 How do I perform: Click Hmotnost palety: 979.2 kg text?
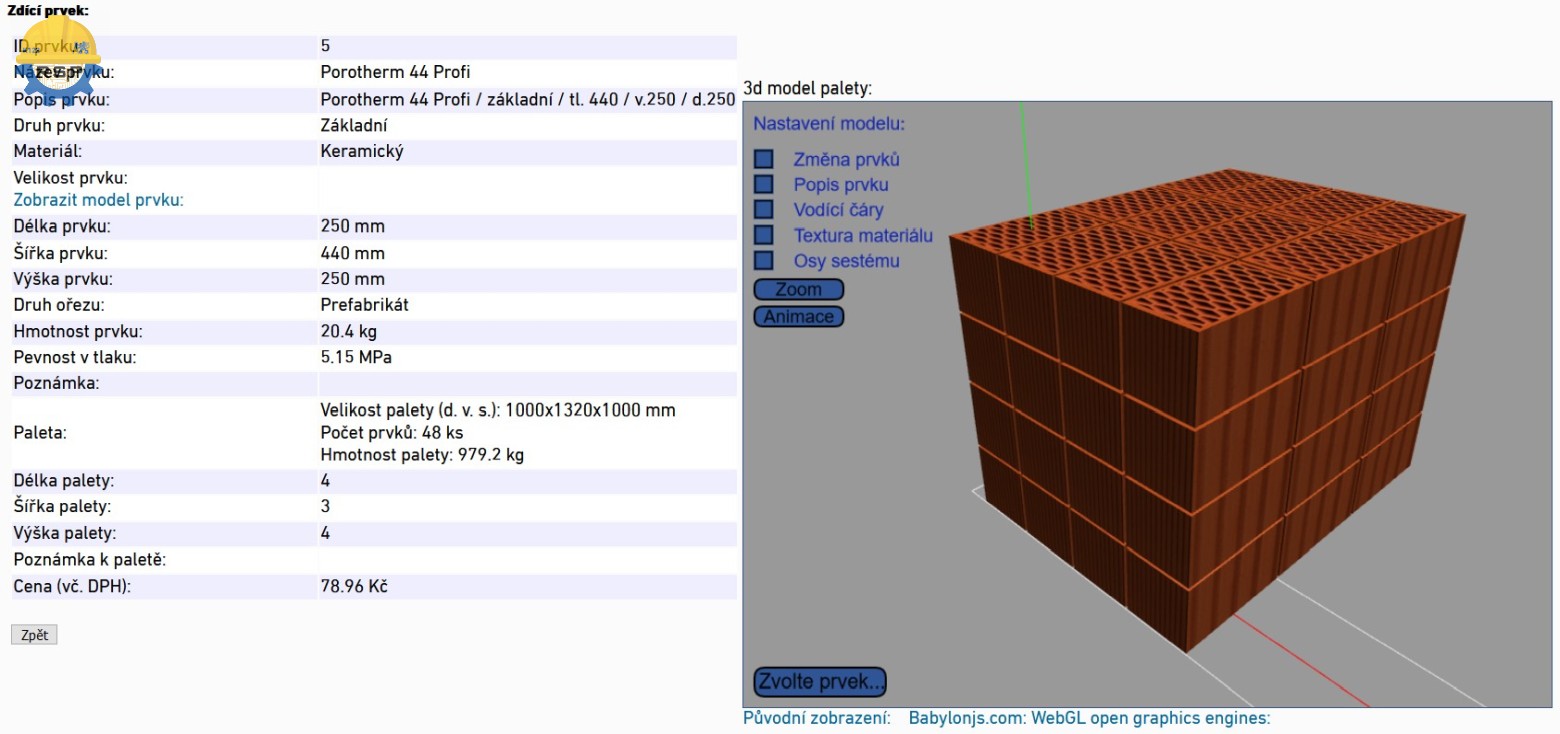pos(422,455)
